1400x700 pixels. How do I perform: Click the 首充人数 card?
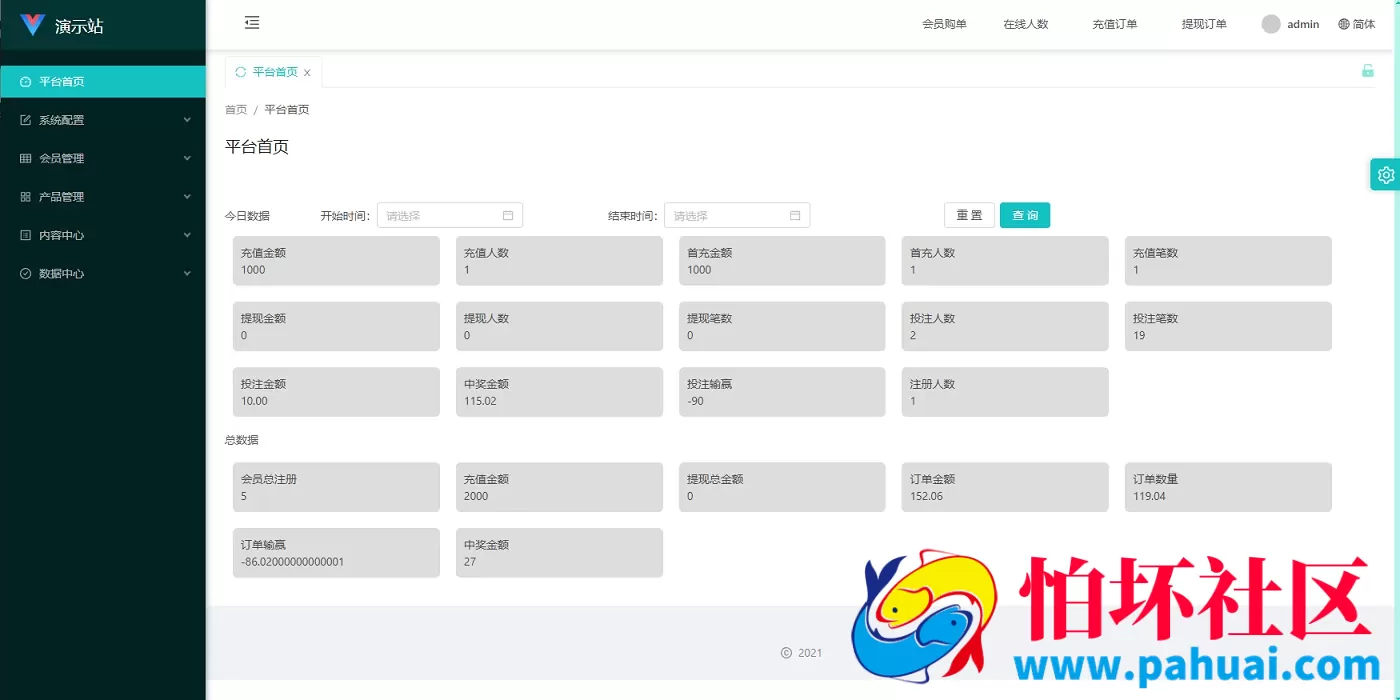[1005, 261]
